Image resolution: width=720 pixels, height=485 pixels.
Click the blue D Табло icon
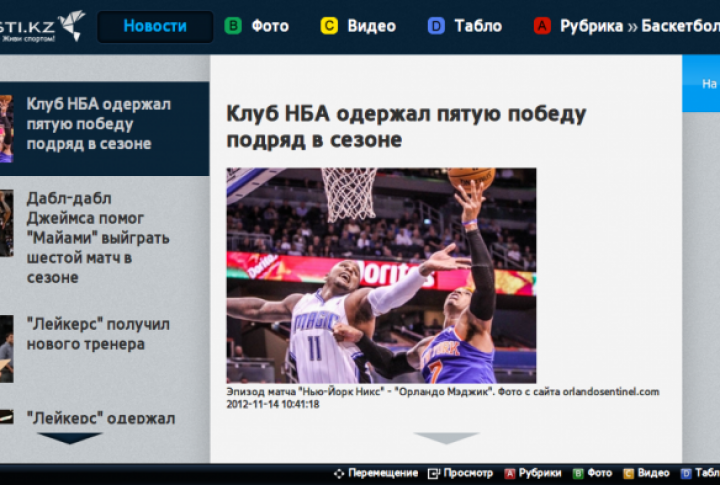(x=436, y=26)
